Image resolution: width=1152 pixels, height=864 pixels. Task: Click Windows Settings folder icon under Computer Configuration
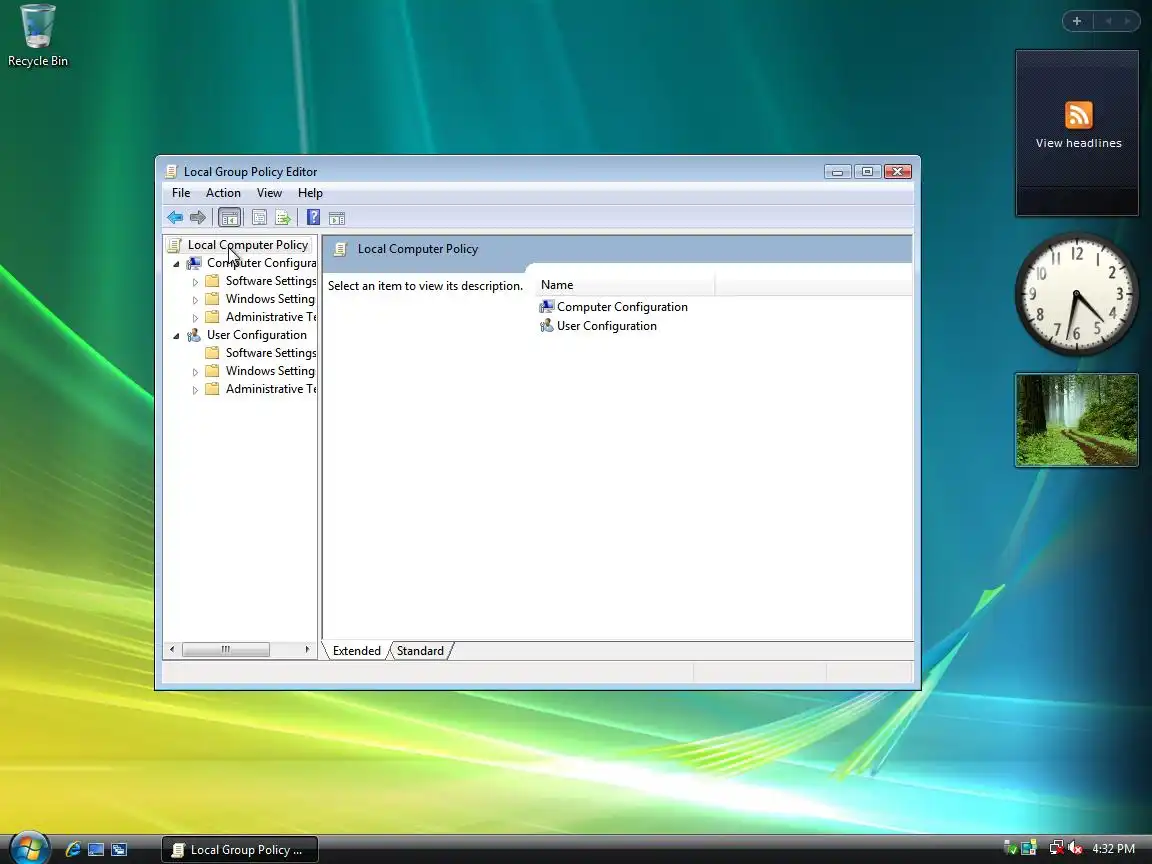[x=212, y=299]
